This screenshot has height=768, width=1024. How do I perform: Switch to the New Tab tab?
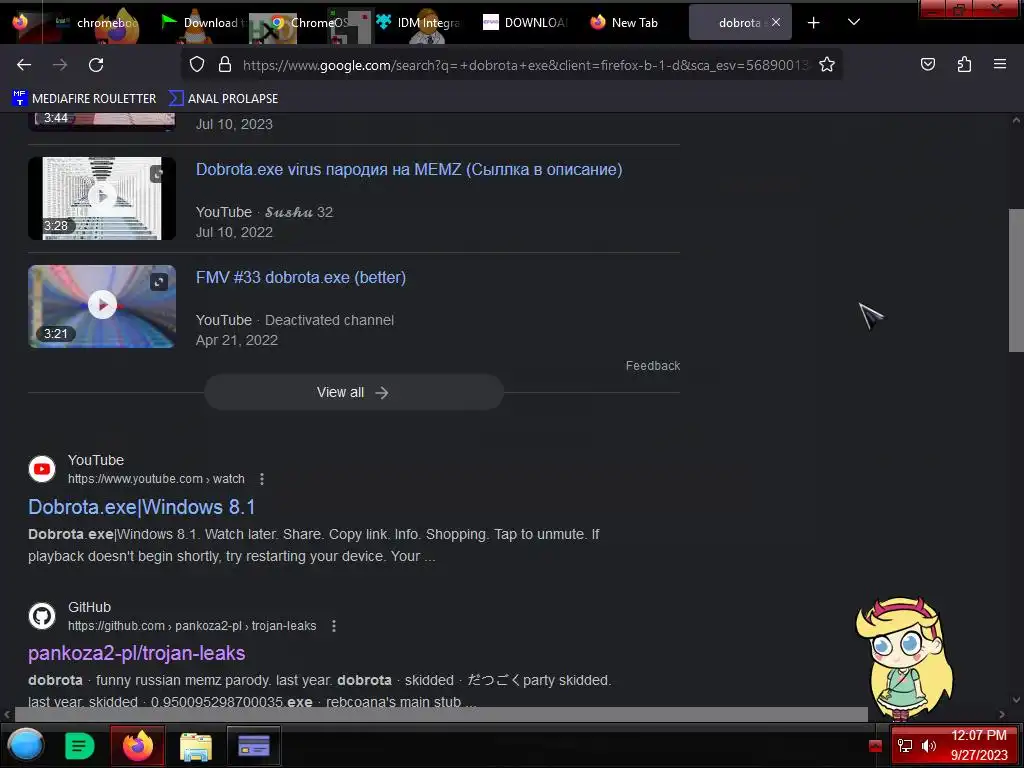point(625,23)
